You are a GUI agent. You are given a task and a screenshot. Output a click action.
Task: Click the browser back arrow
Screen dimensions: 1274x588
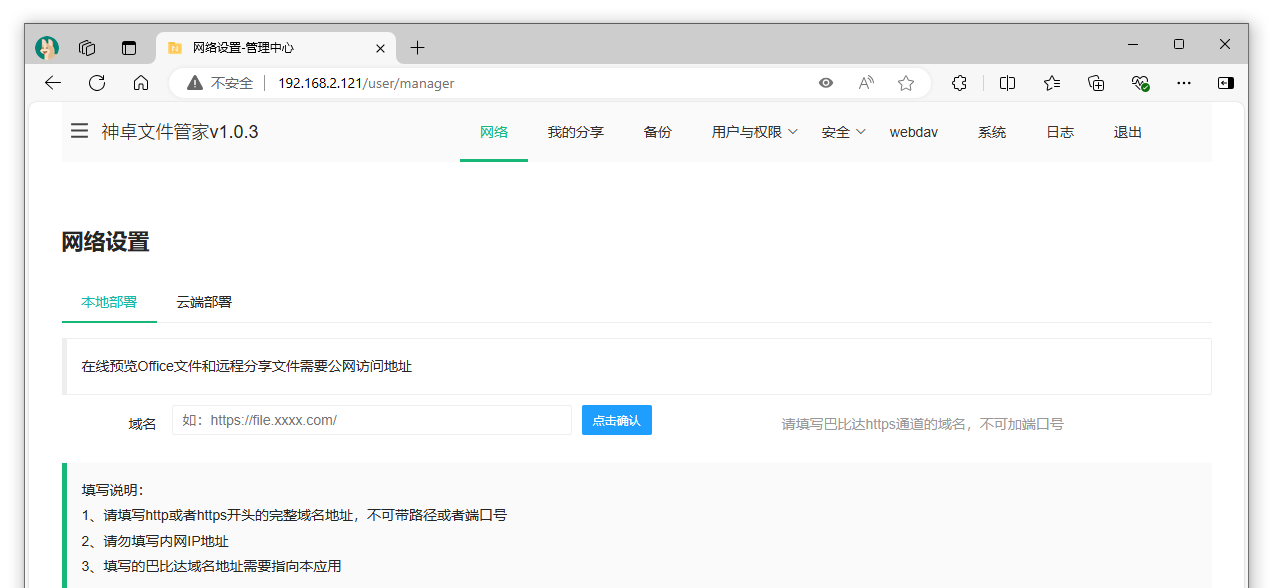(53, 83)
